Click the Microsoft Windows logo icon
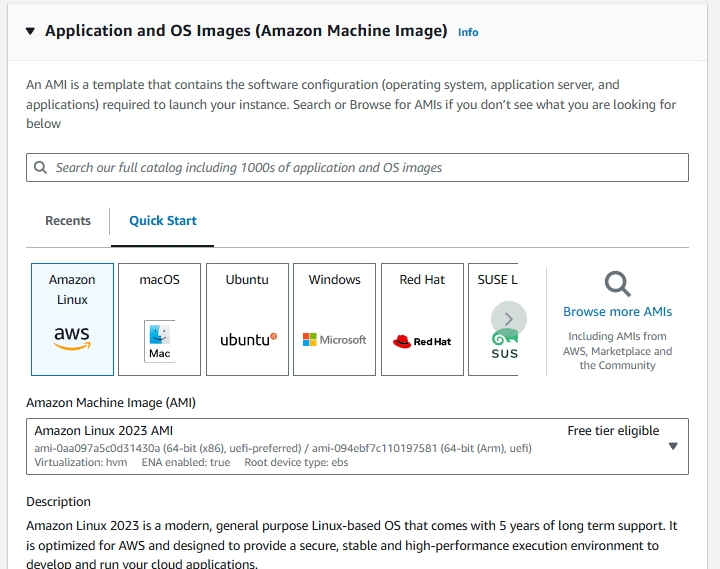 [335, 340]
